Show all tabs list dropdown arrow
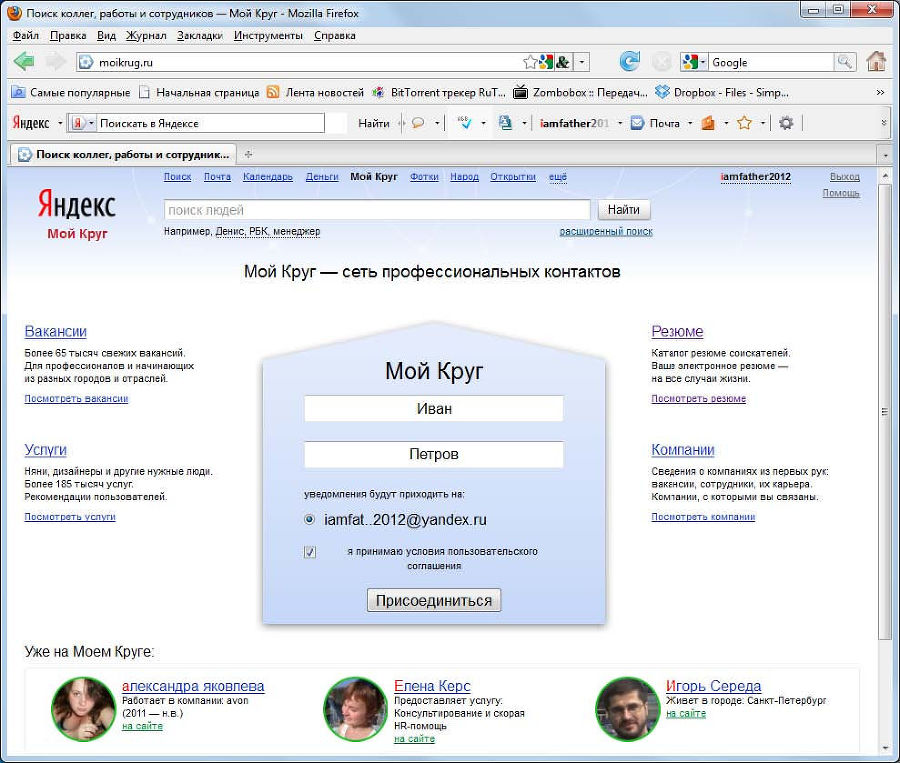This screenshot has height=763, width=900. point(884,155)
